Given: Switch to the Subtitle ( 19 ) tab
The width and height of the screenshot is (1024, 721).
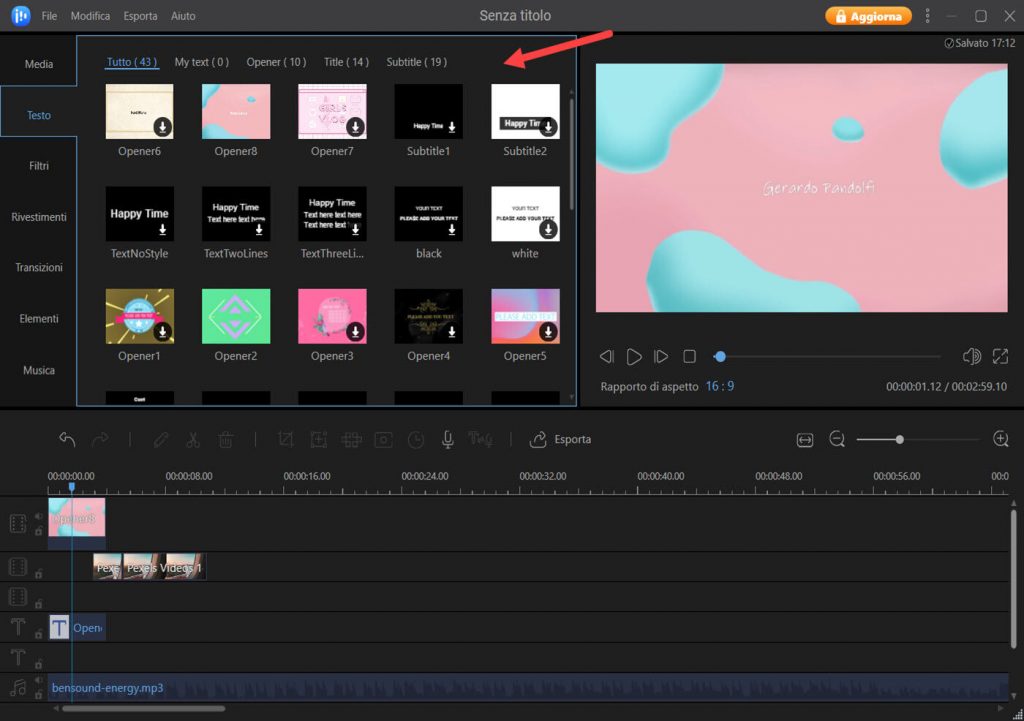Looking at the screenshot, I should [416, 62].
